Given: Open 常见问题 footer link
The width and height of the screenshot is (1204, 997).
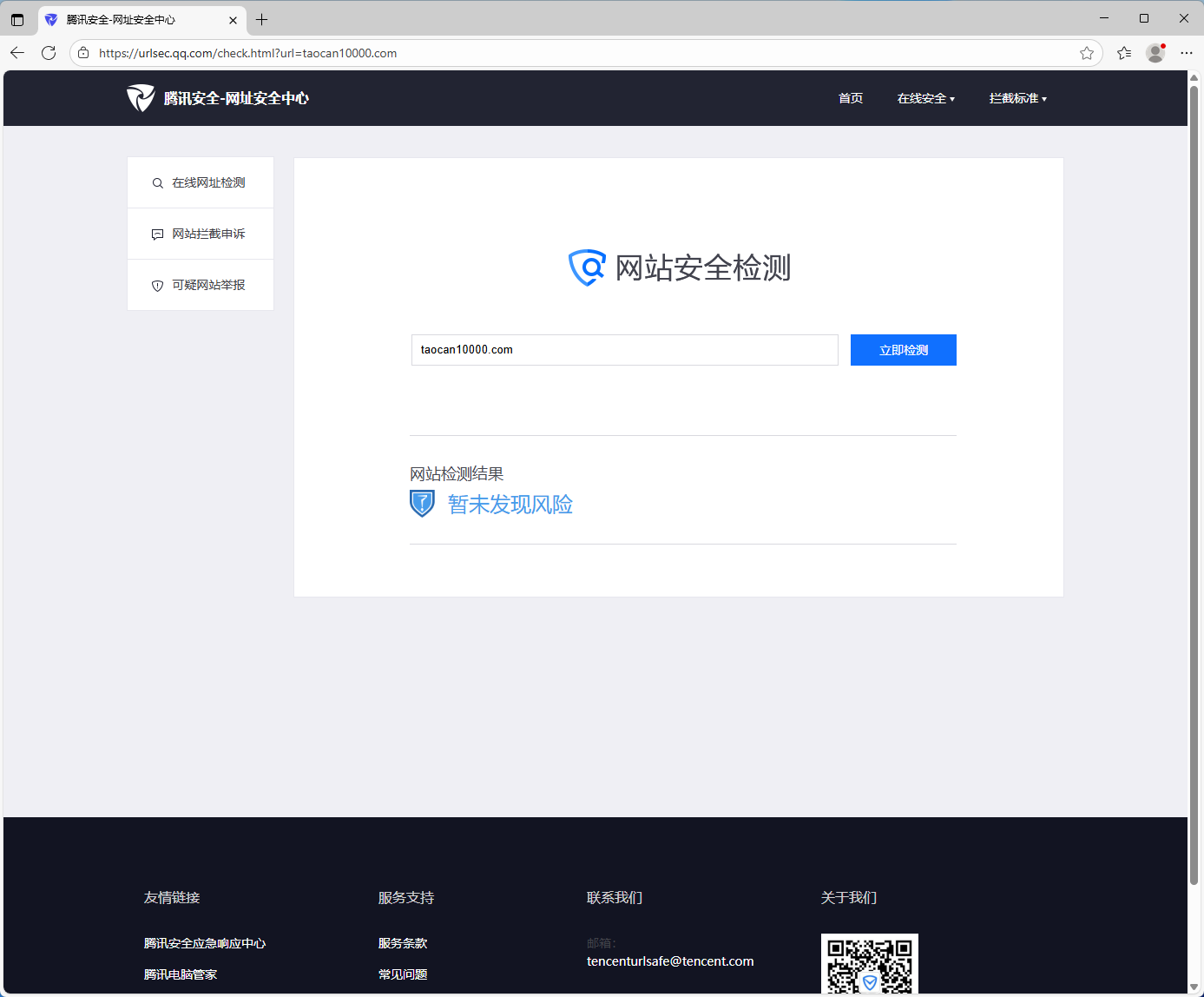Looking at the screenshot, I should (x=403, y=974).
